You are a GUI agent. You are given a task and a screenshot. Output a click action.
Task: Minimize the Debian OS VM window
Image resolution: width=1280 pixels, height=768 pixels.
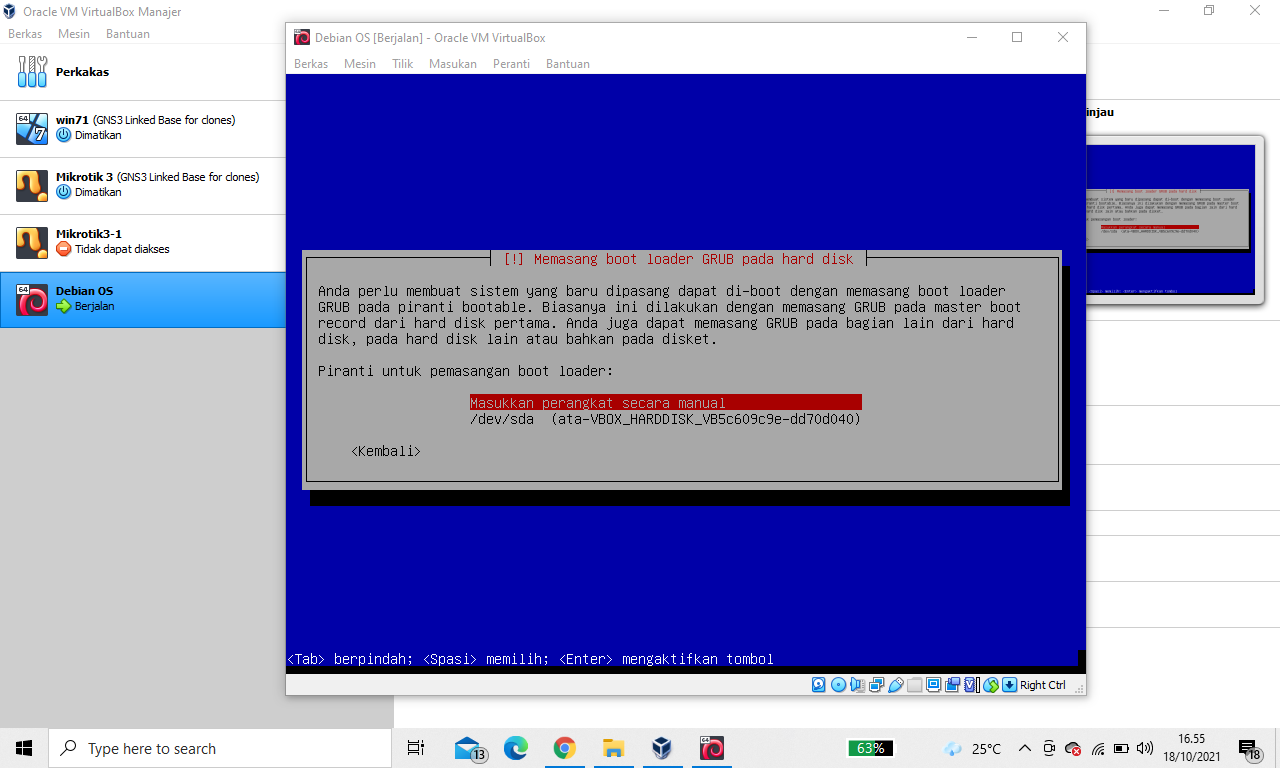click(971, 37)
